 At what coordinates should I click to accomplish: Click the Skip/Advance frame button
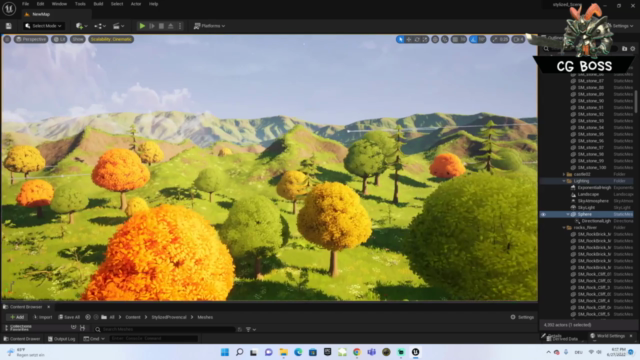[x=152, y=26]
